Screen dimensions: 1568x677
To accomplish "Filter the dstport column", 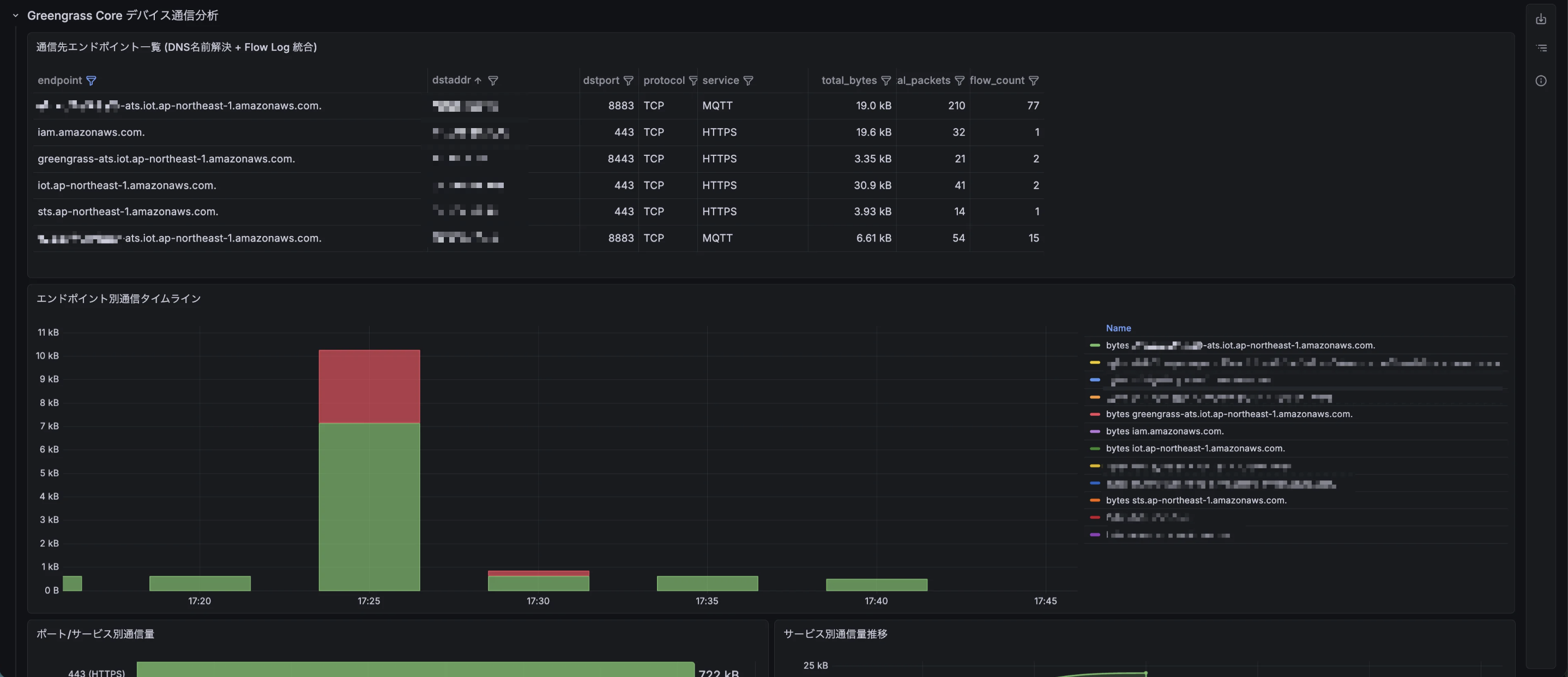I will 628,80.
